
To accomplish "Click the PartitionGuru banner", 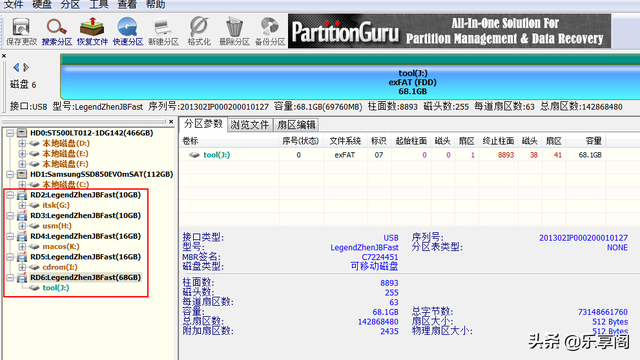I will (449, 31).
